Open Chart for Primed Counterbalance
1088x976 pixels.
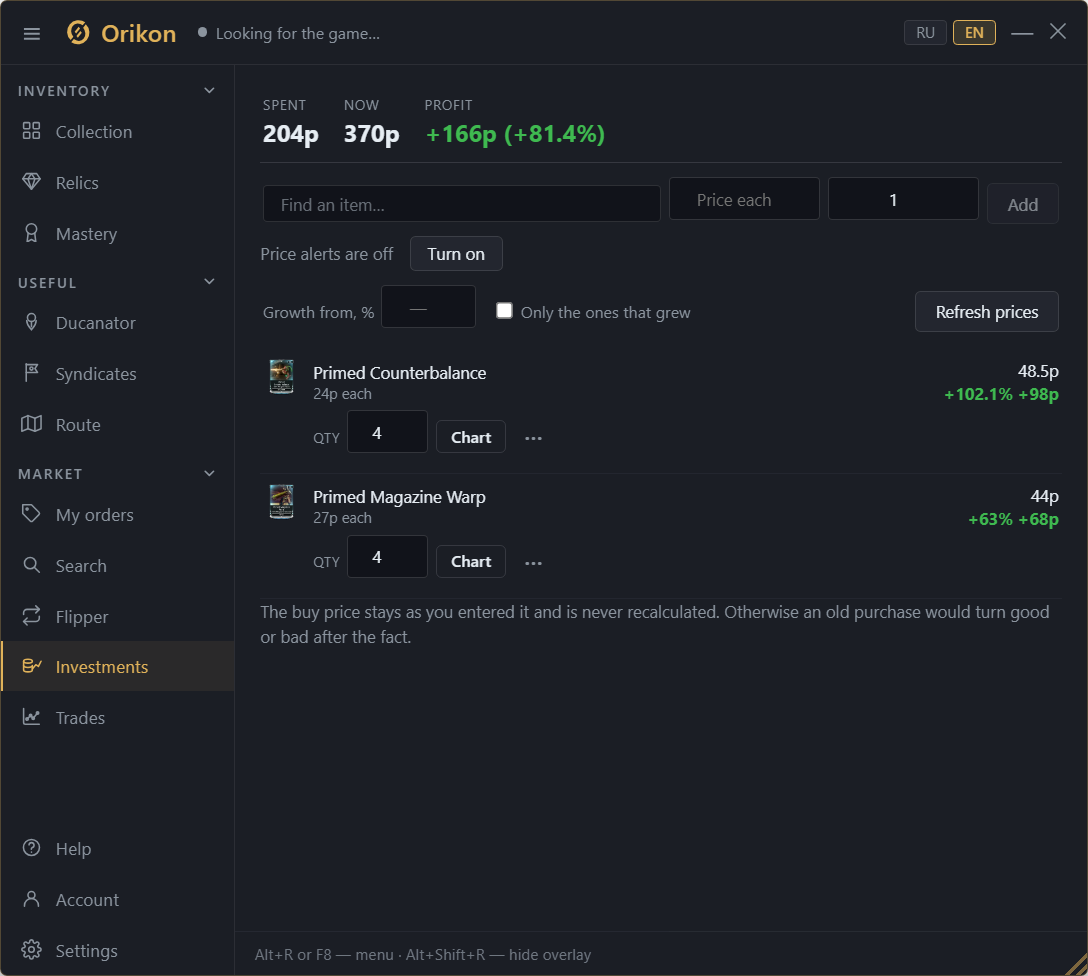click(x=470, y=437)
